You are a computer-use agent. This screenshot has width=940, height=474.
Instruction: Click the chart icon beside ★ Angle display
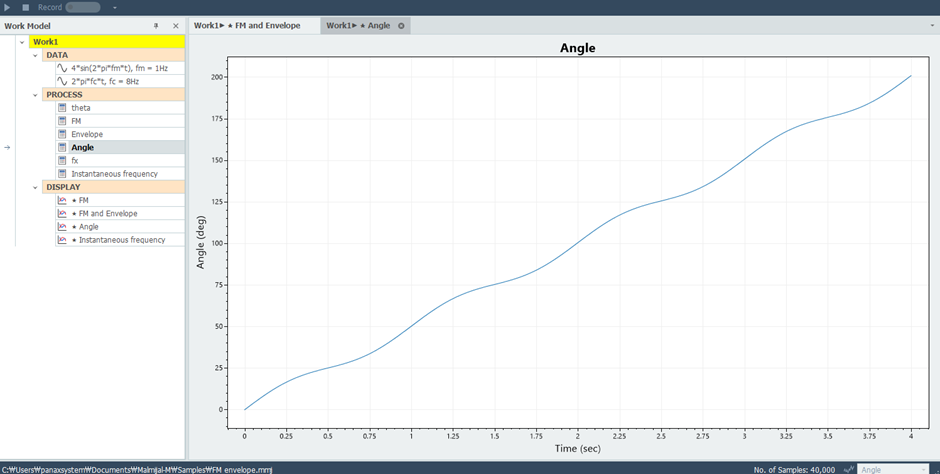[62, 227]
